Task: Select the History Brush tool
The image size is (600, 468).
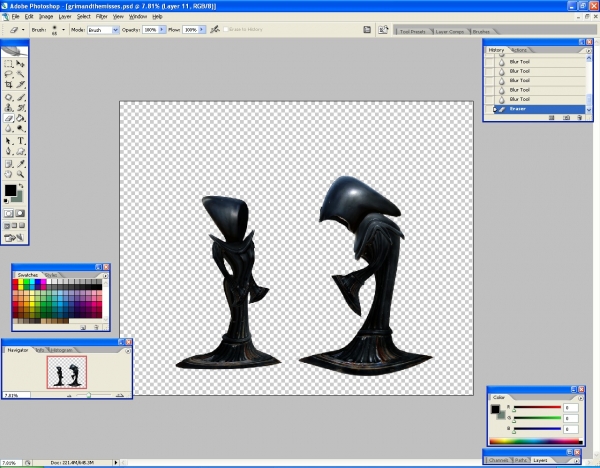Action: click(20, 108)
